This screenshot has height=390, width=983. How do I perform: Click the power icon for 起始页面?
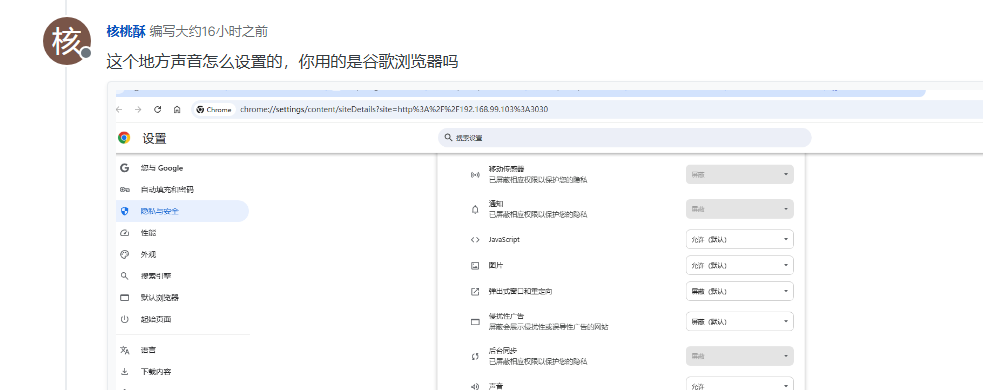[125, 319]
